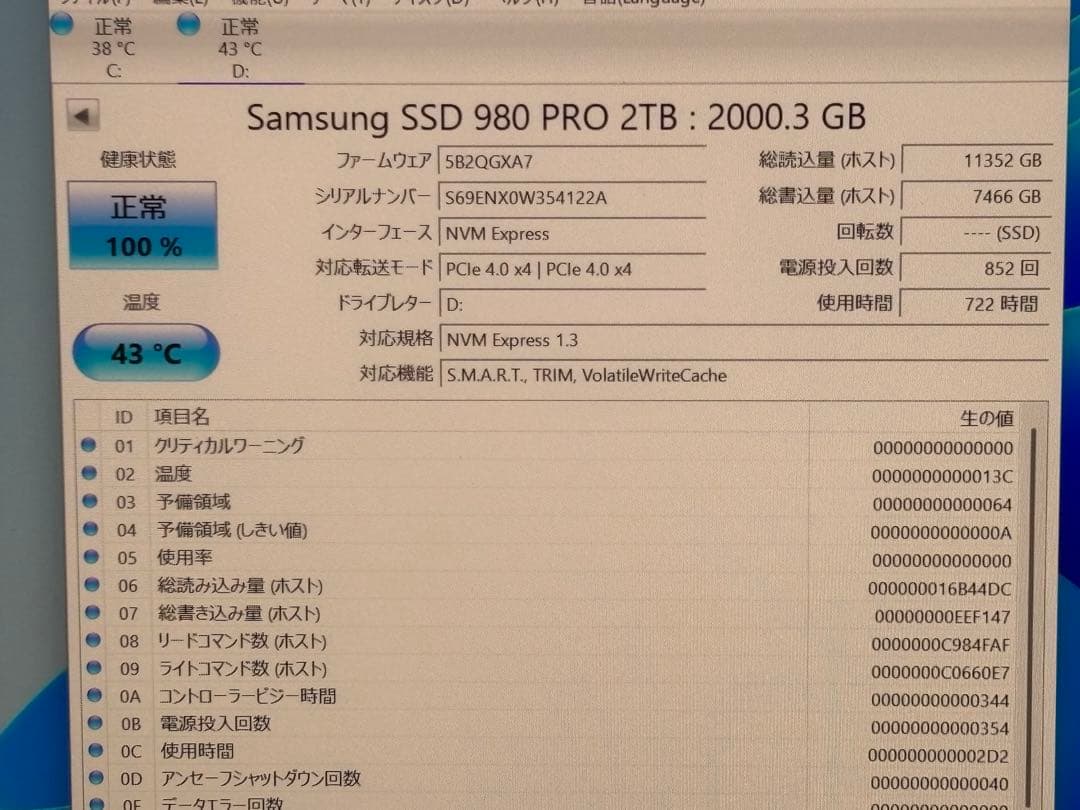Select the 予備領域 (しきい値) row name
1080x810 pixels.
point(232,530)
